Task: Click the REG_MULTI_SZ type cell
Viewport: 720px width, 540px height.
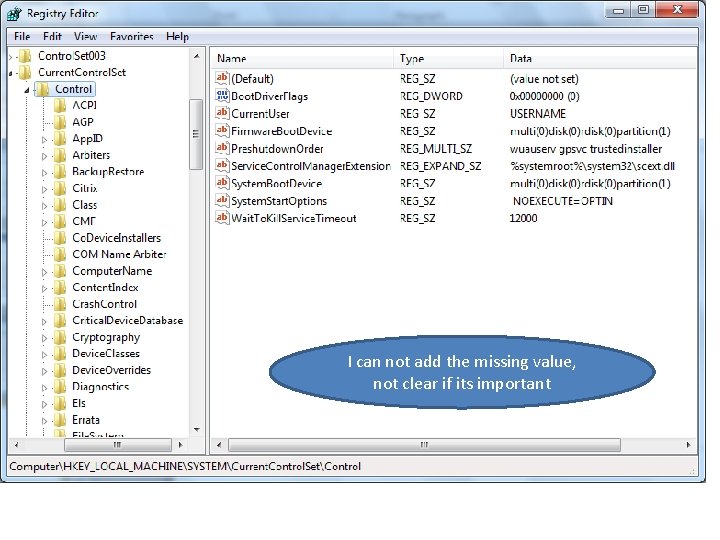Action: [436, 148]
